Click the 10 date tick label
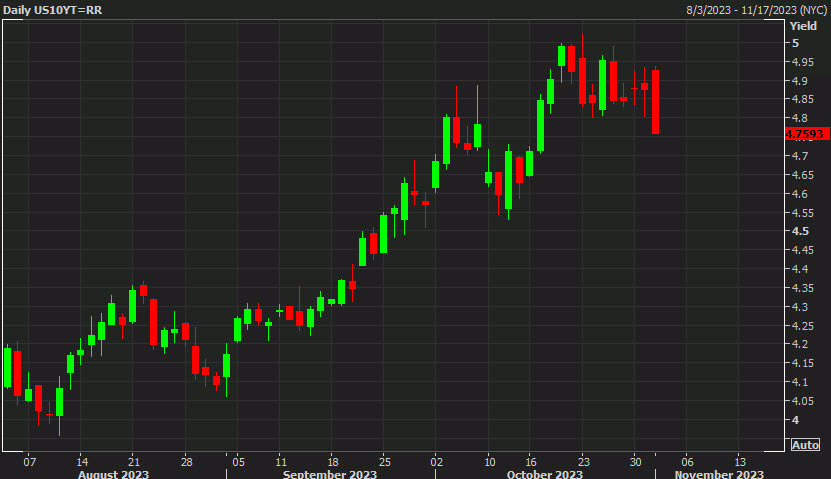831x479 pixels. click(490, 462)
